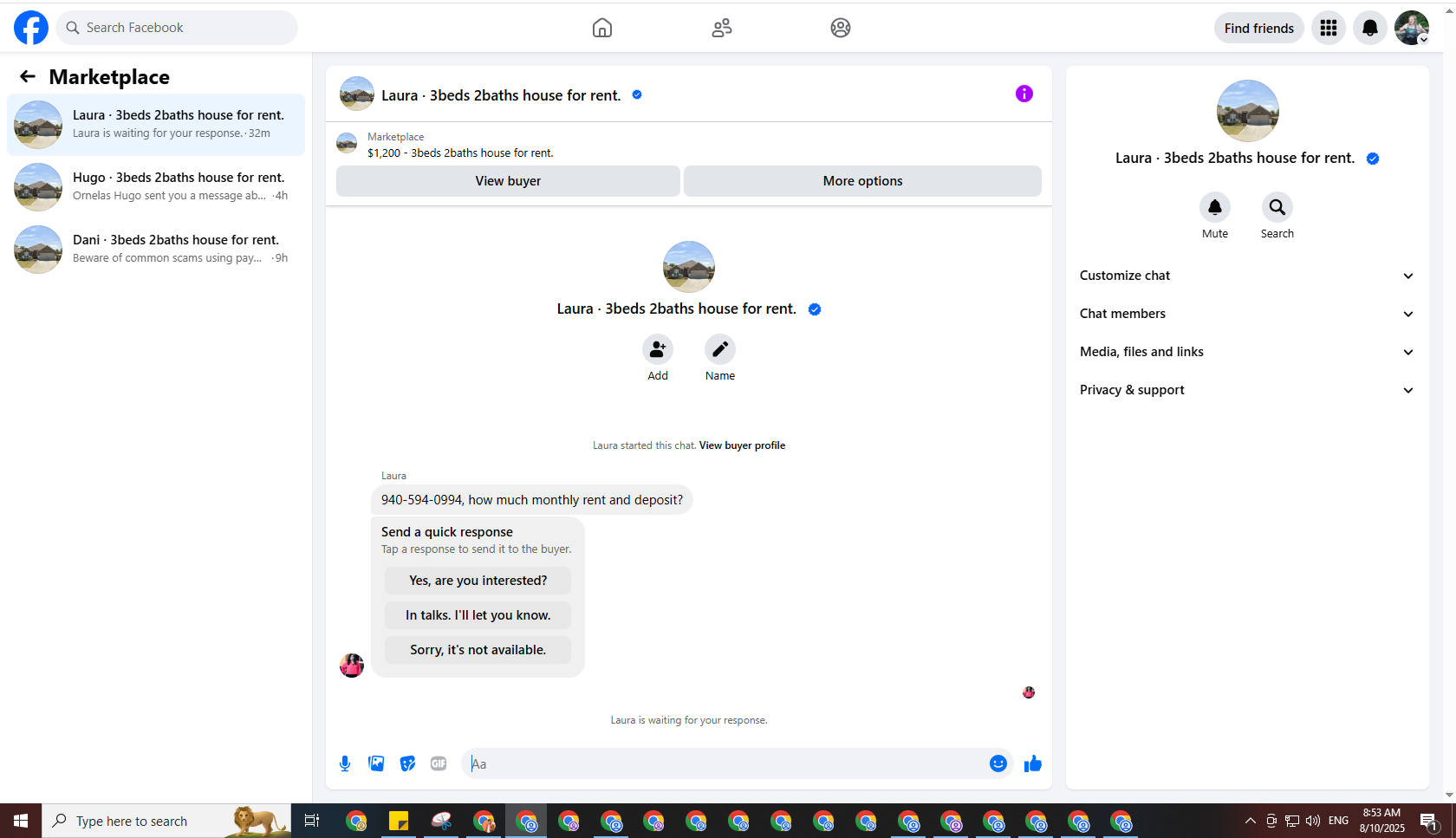1456x838 pixels.
Task: Choose a GIF icon
Action: pos(439,763)
